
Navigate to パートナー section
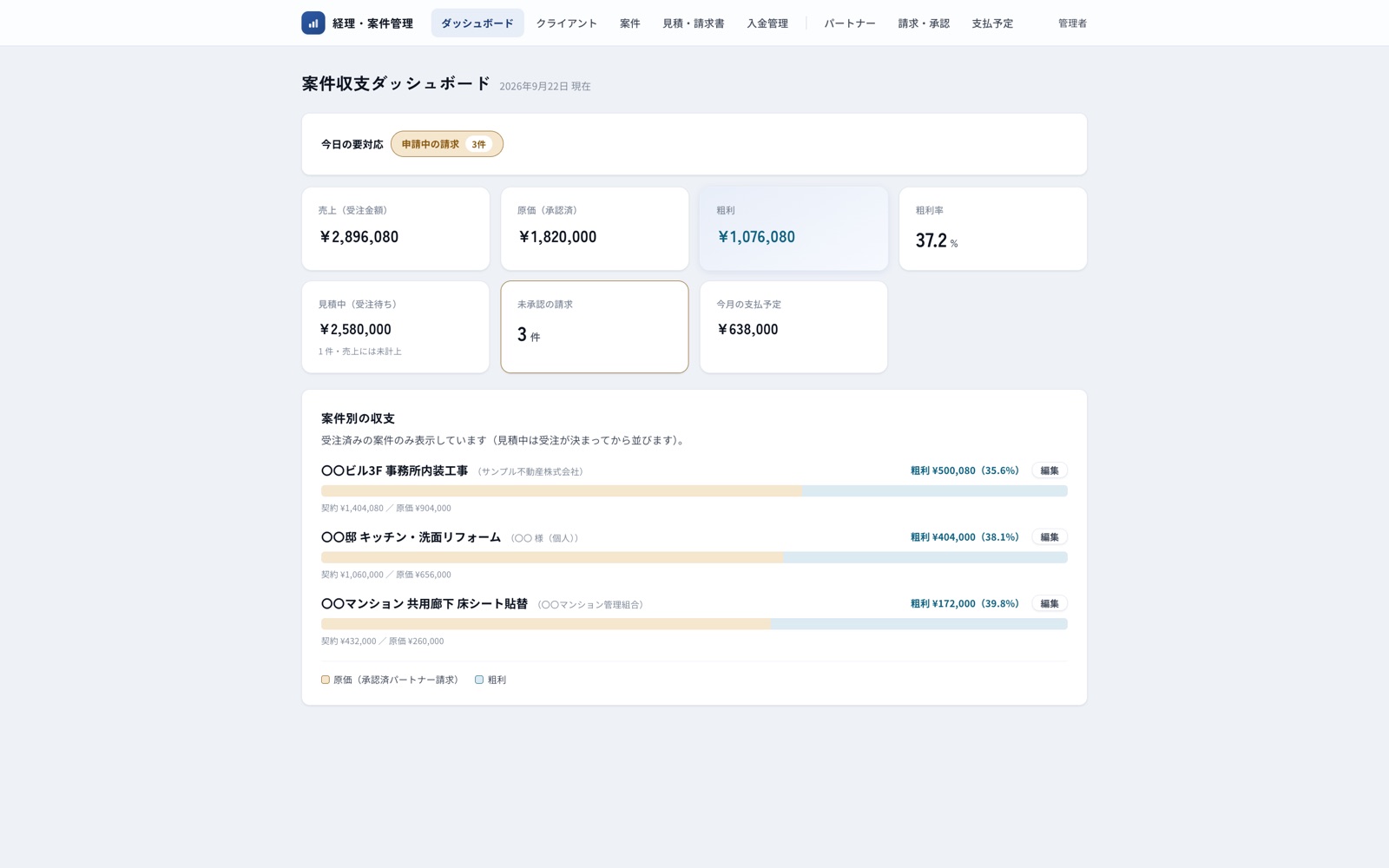(x=850, y=23)
